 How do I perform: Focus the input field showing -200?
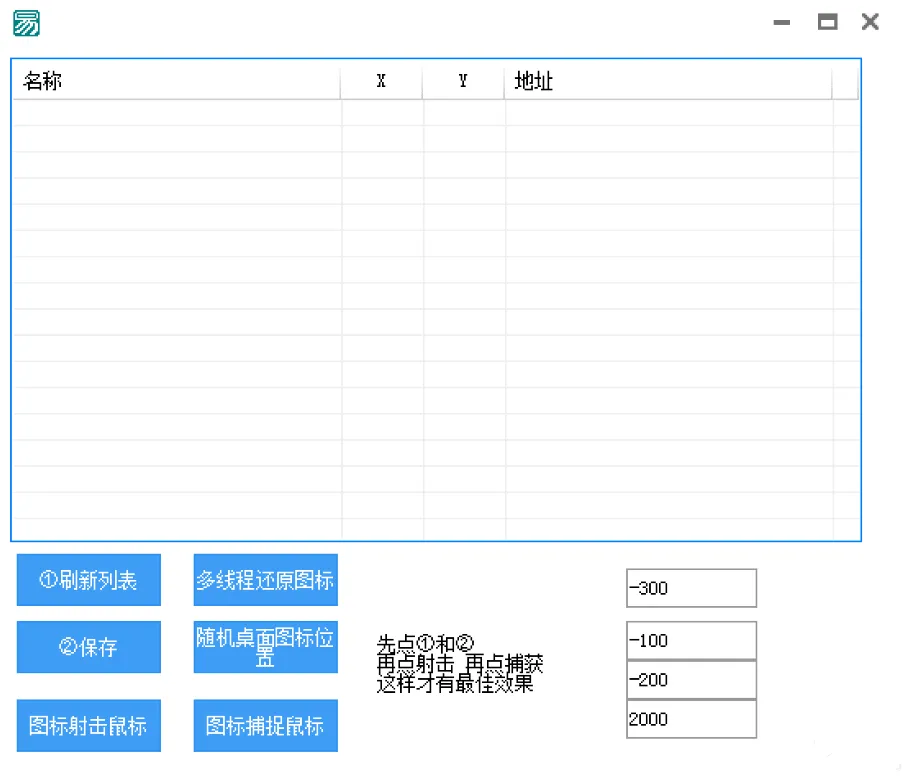[x=690, y=679]
